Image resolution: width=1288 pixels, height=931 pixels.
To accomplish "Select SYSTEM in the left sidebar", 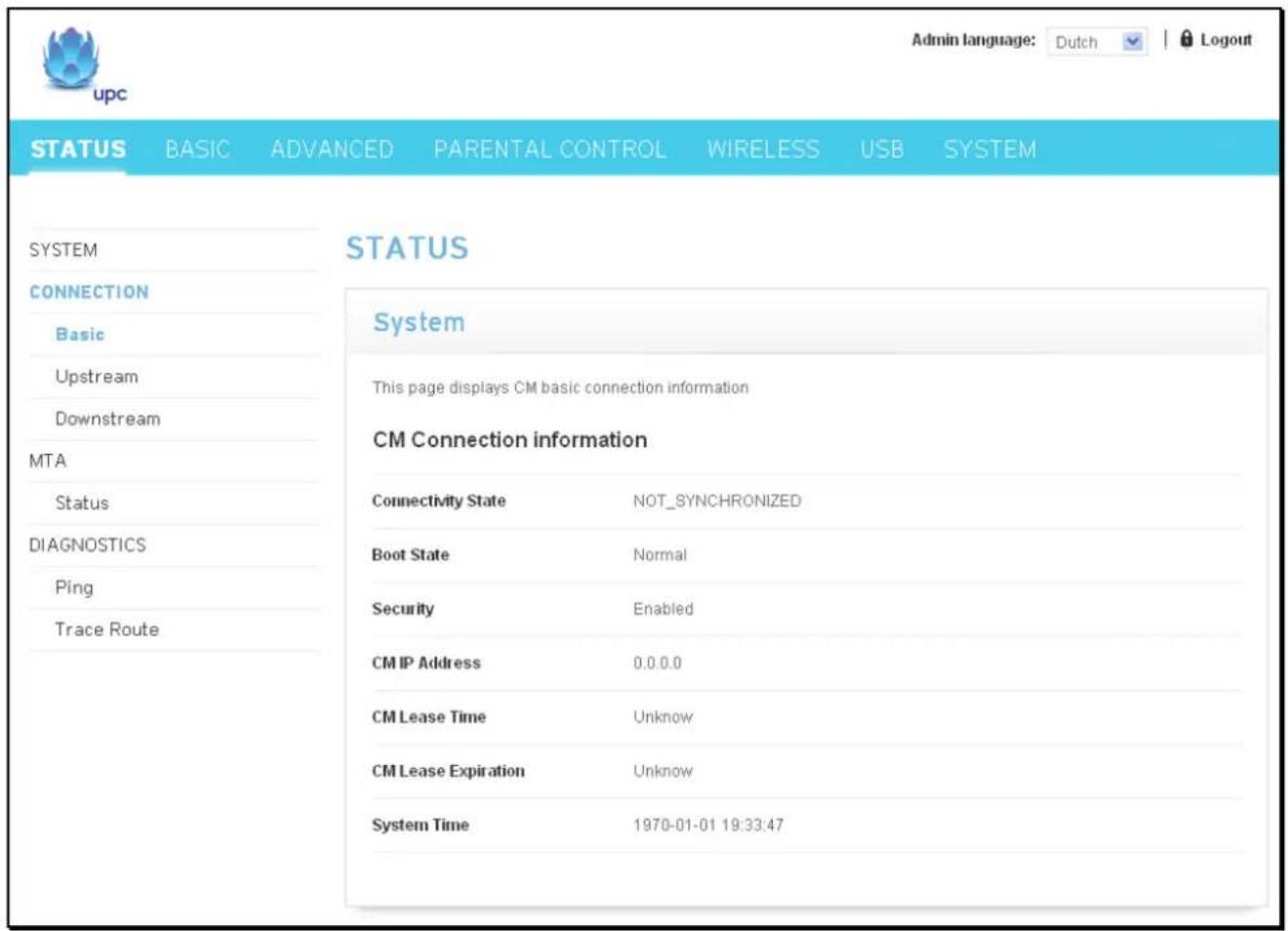I will (63, 250).
